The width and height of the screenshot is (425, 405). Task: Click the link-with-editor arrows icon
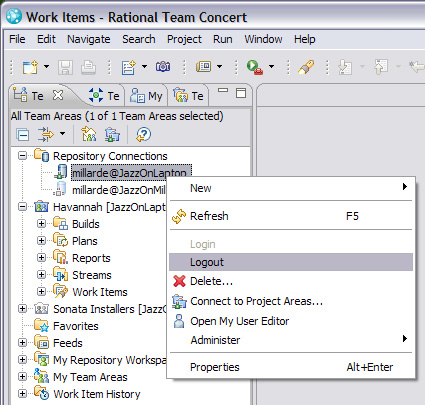46,134
